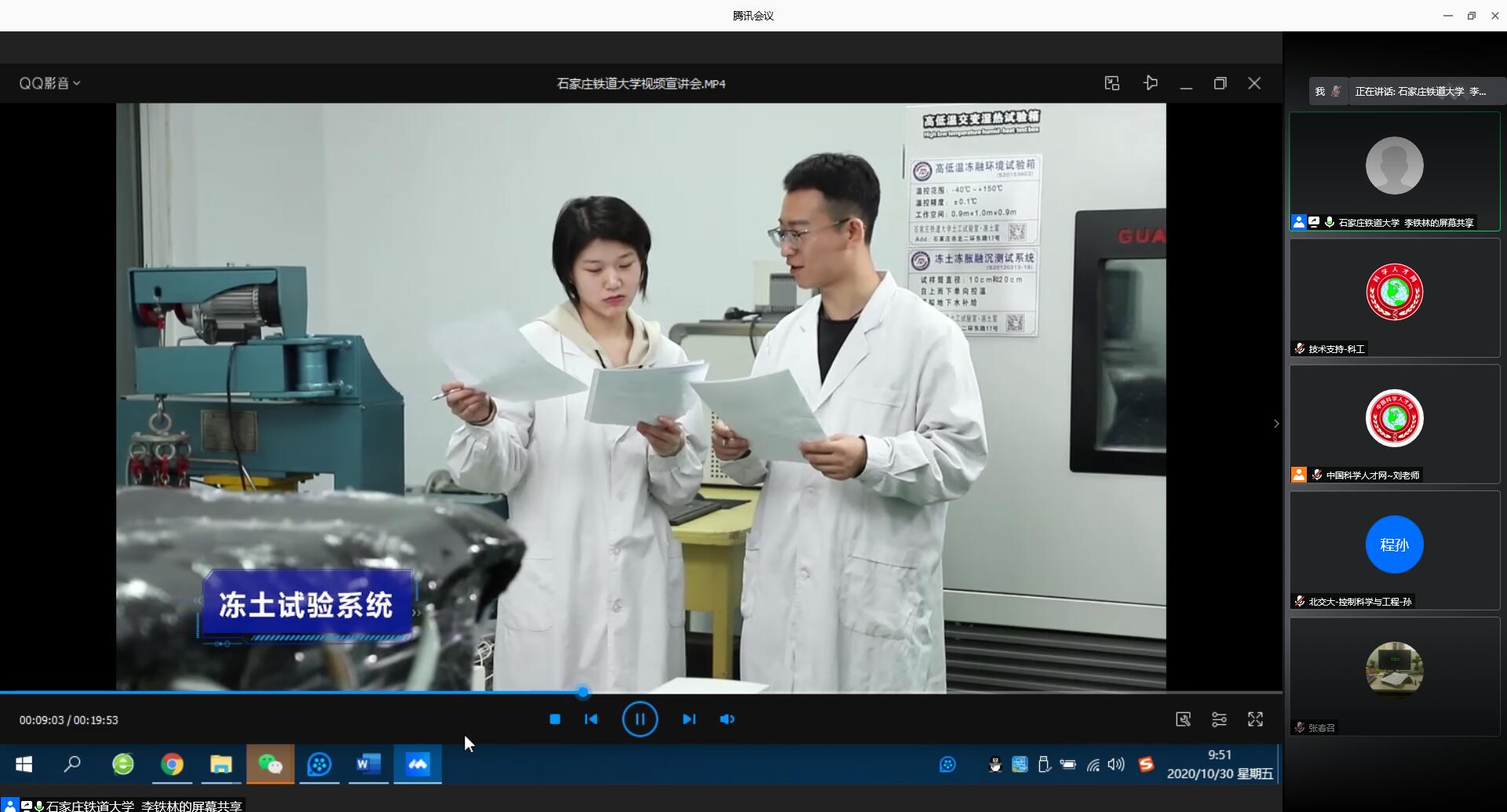Pause the playing video

640,719
